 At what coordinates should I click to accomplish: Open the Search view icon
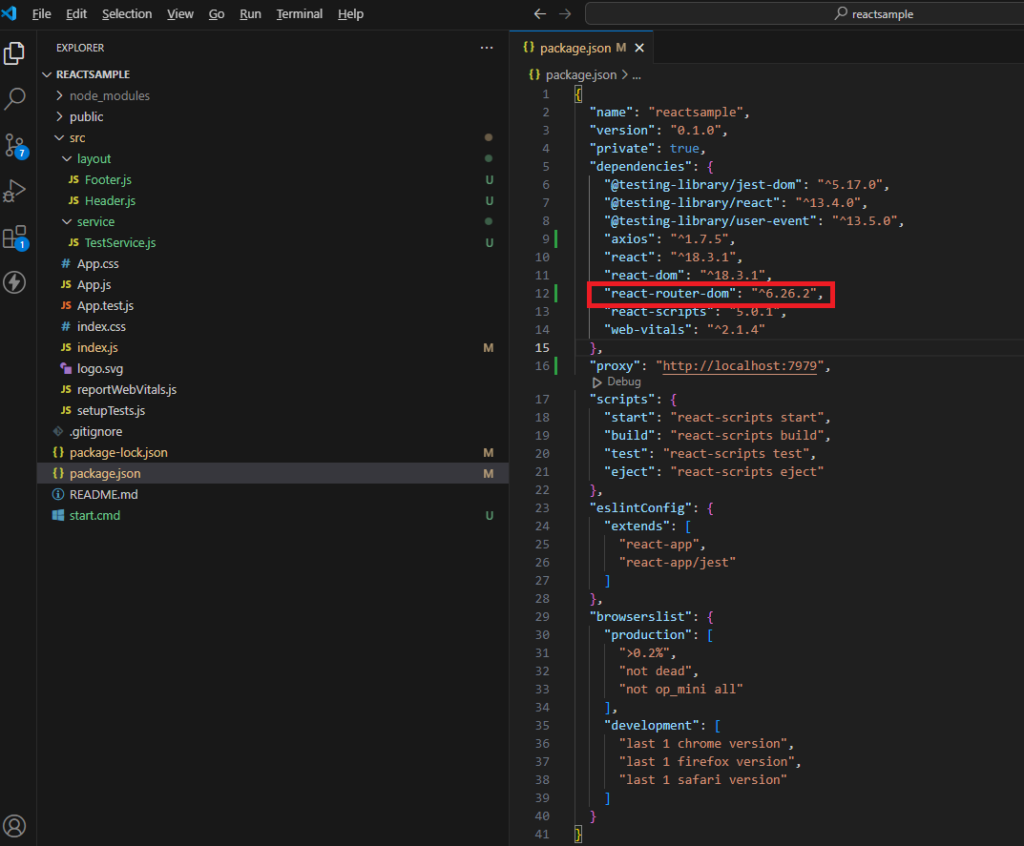pyautogui.click(x=15, y=99)
